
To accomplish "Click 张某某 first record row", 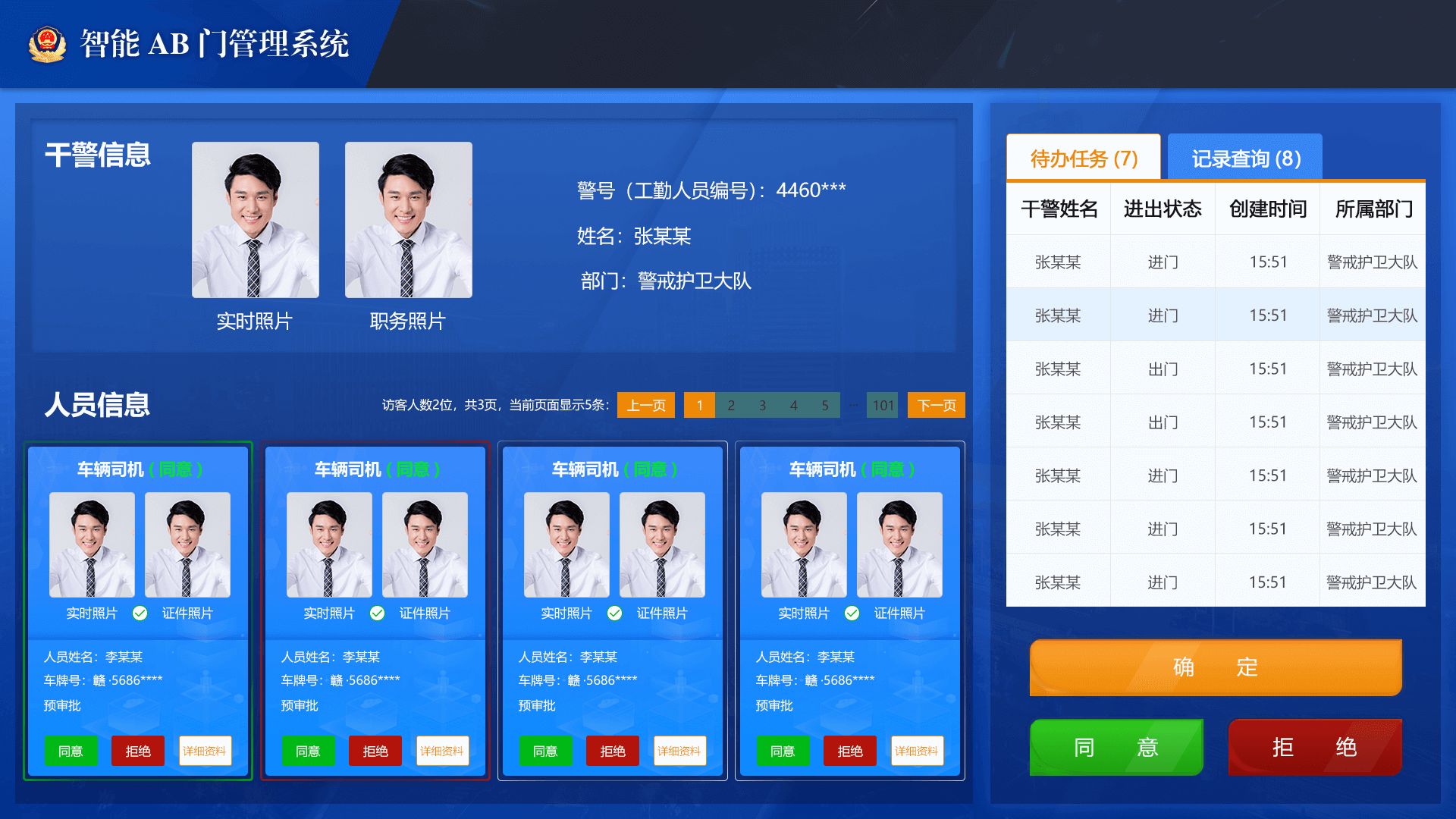I will tap(1216, 262).
